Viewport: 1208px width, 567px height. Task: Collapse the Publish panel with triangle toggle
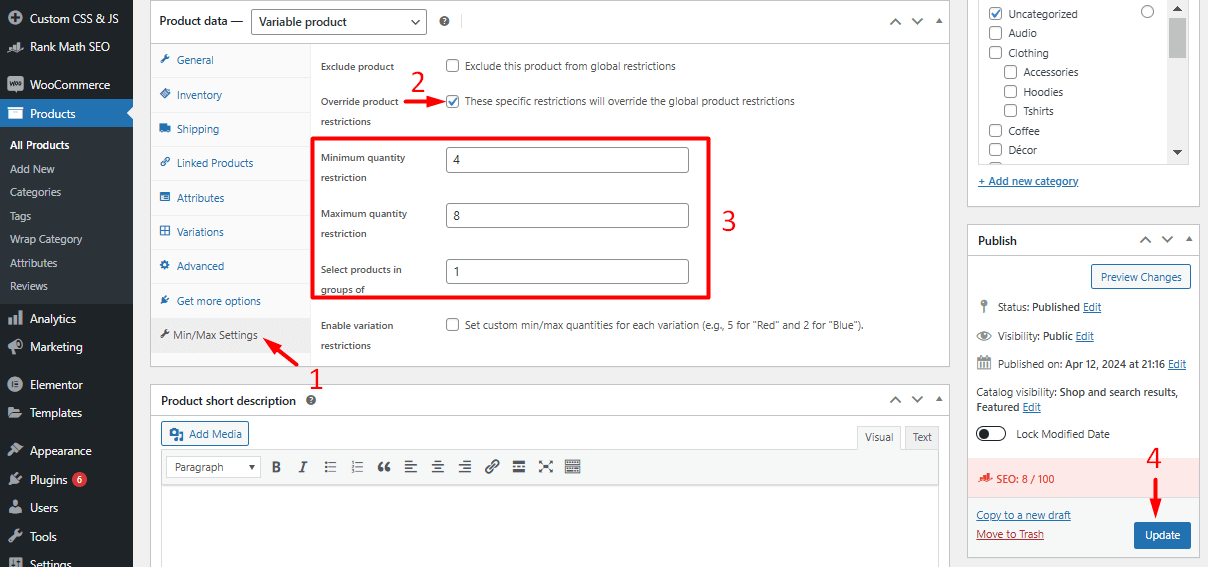[x=1189, y=240]
